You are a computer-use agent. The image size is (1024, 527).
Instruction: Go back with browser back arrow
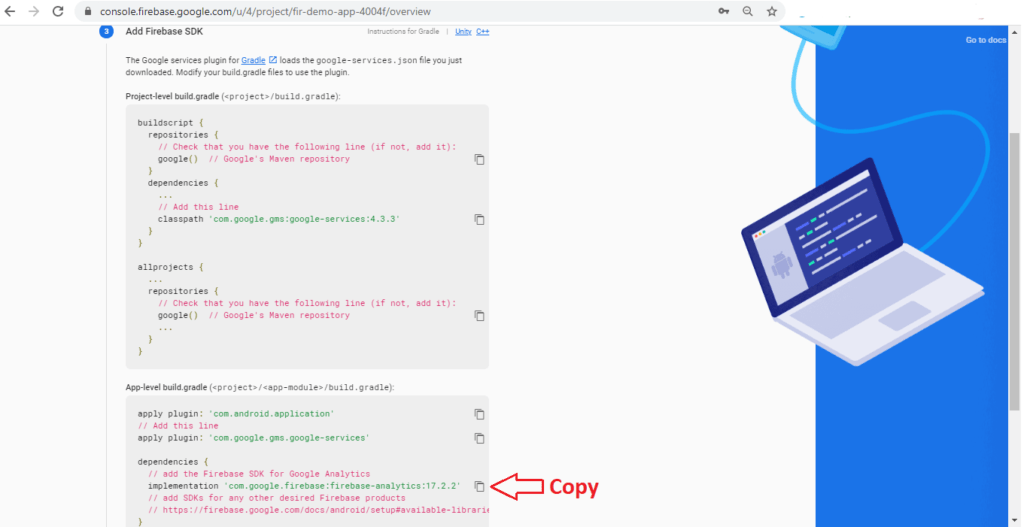coord(10,11)
